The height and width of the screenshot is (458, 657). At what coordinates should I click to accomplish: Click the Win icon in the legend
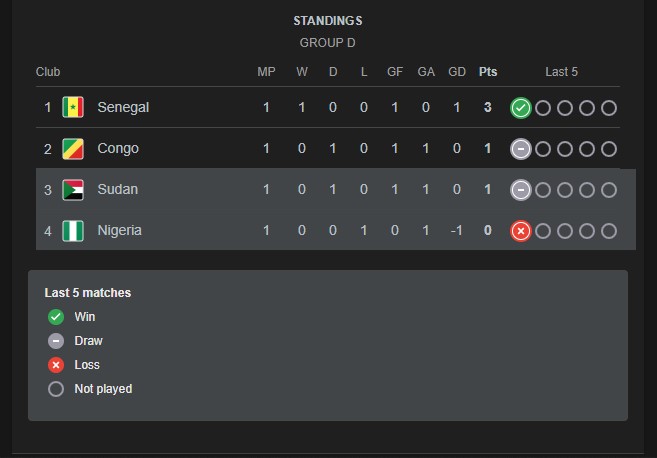[56, 317]
